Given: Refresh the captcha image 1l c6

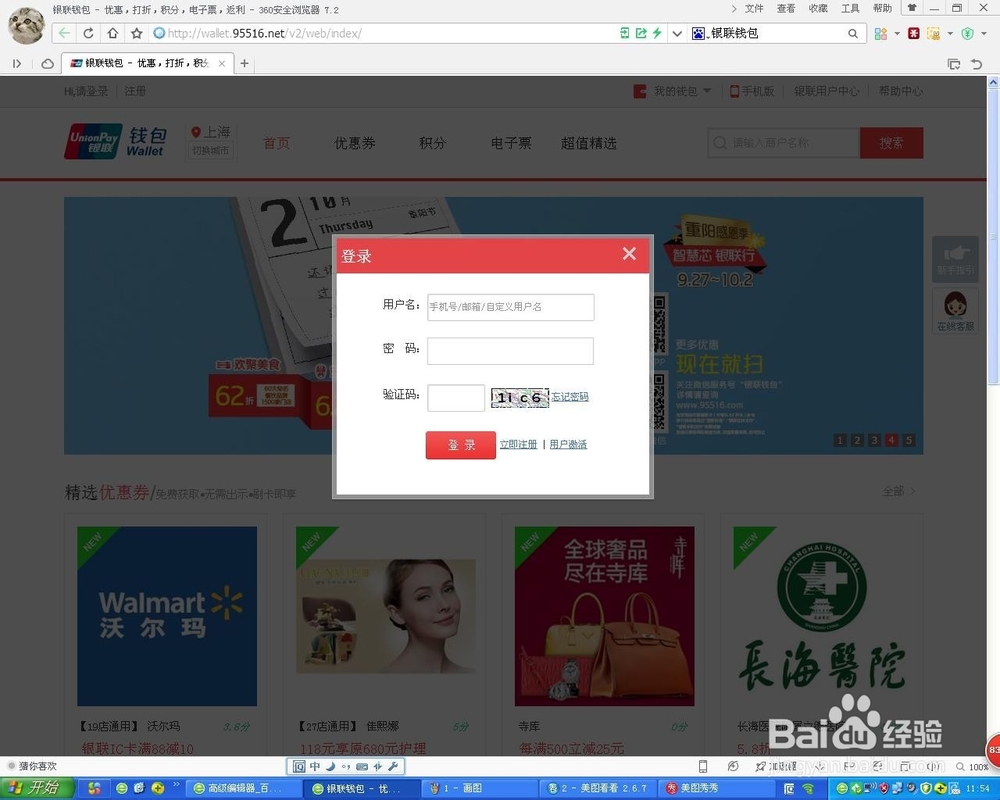Looking at the screenshot, I should (x=519, y=397).
